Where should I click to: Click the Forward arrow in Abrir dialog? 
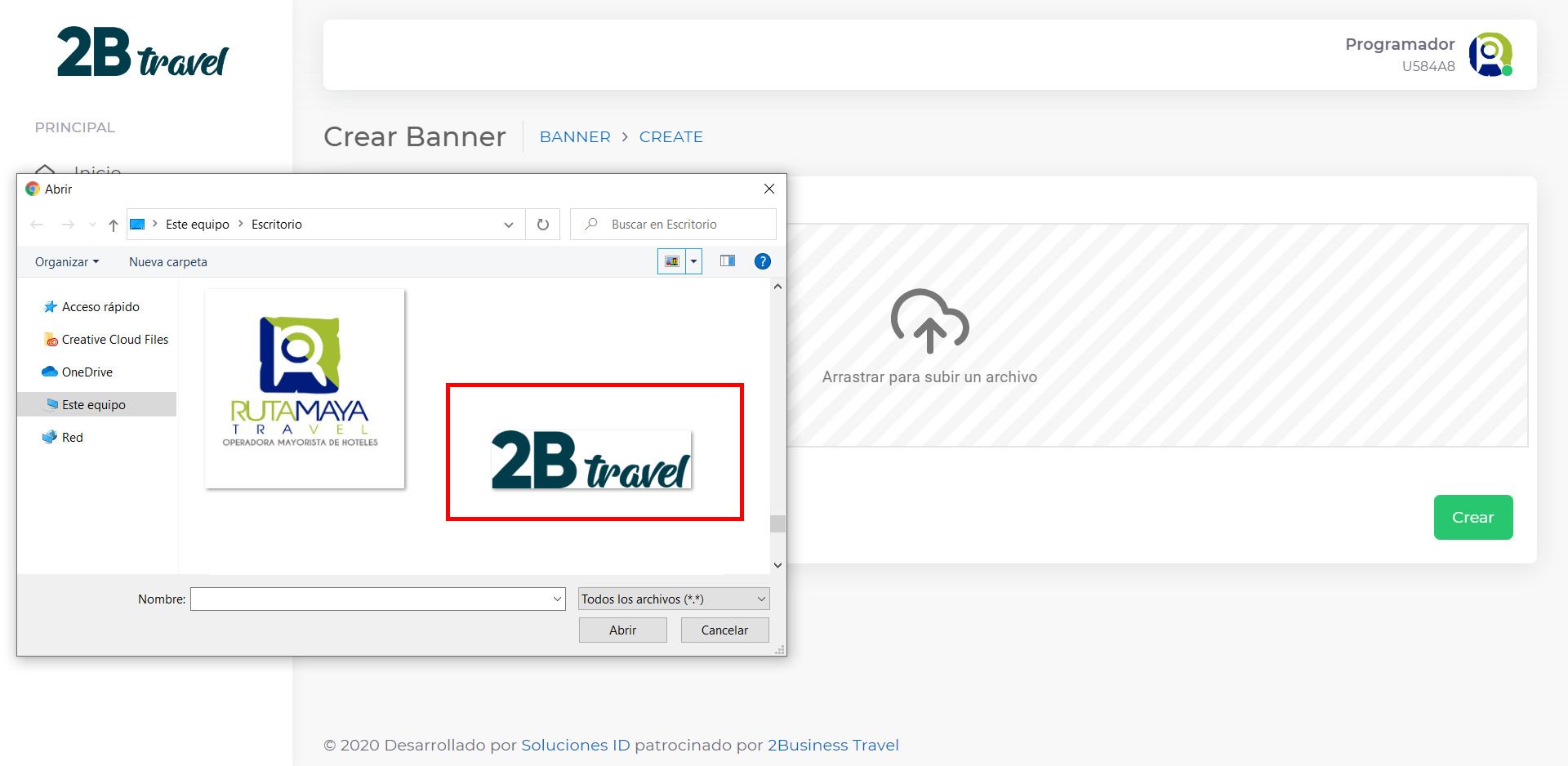click(68, 225)
